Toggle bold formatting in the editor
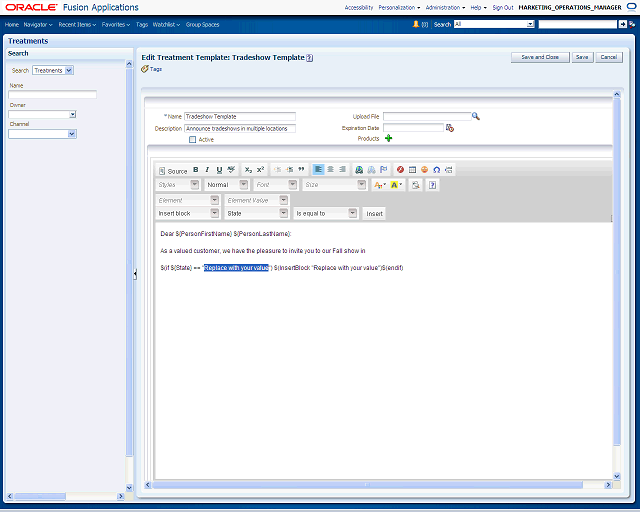 tap(196, 170)
